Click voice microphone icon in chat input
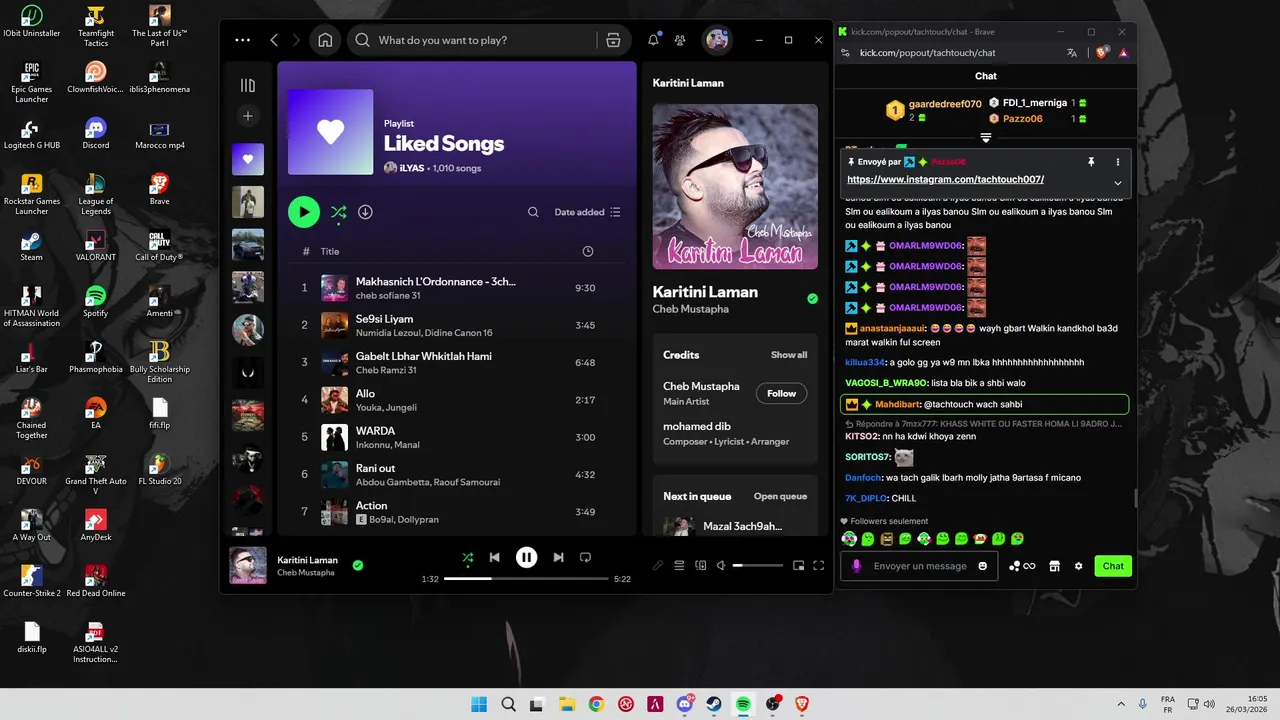This screenshot has width=1280, height=720. [x=856, y=566]
